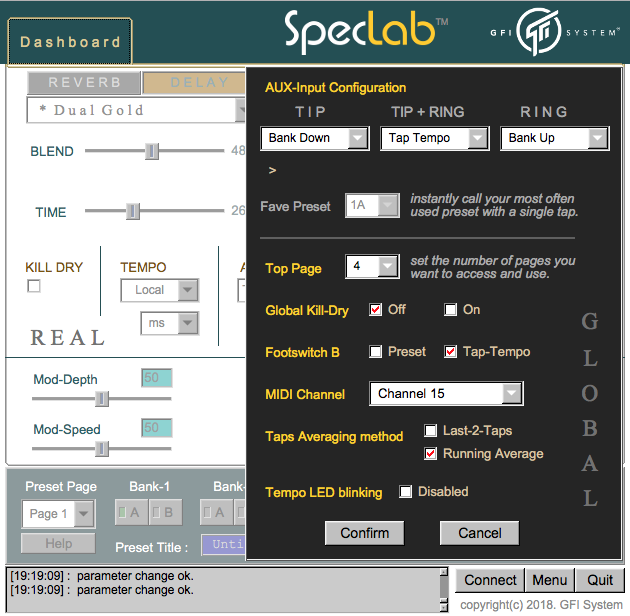This screenshot has width=630, height=616.
Task: Click the Quit button
Action: click(600, 580)
